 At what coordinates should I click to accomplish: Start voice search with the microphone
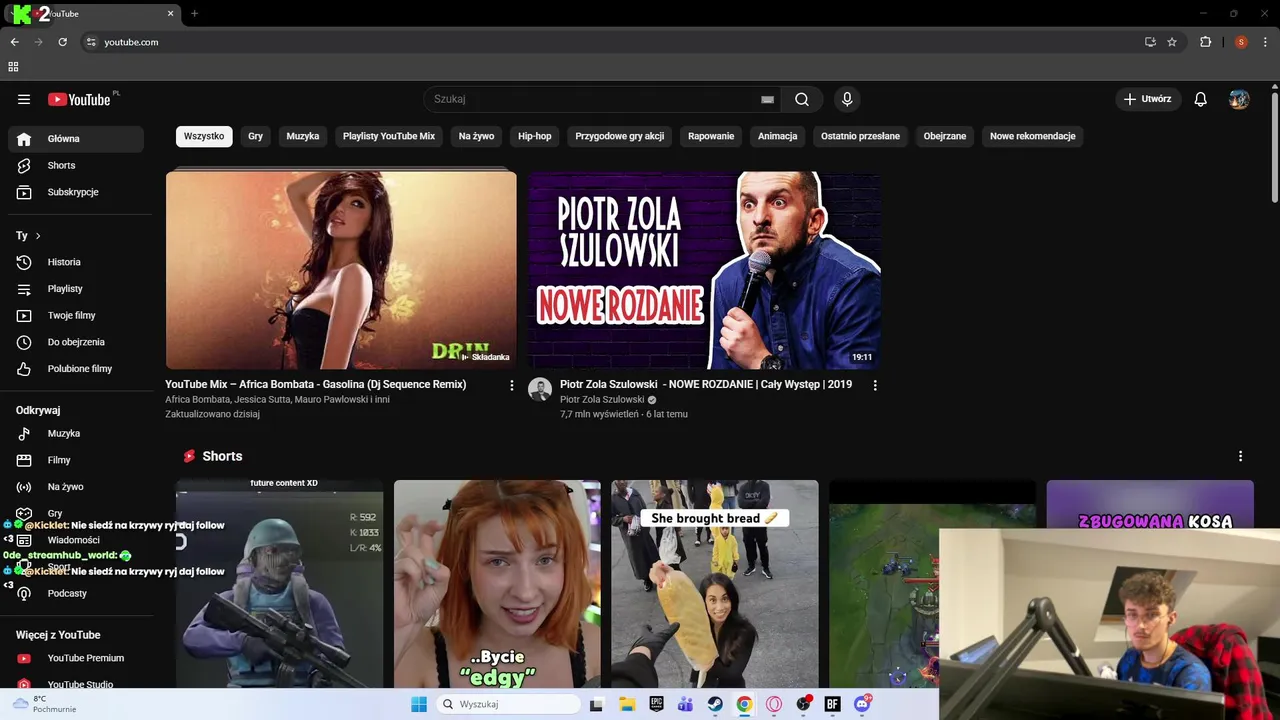[x=847, y=99]
